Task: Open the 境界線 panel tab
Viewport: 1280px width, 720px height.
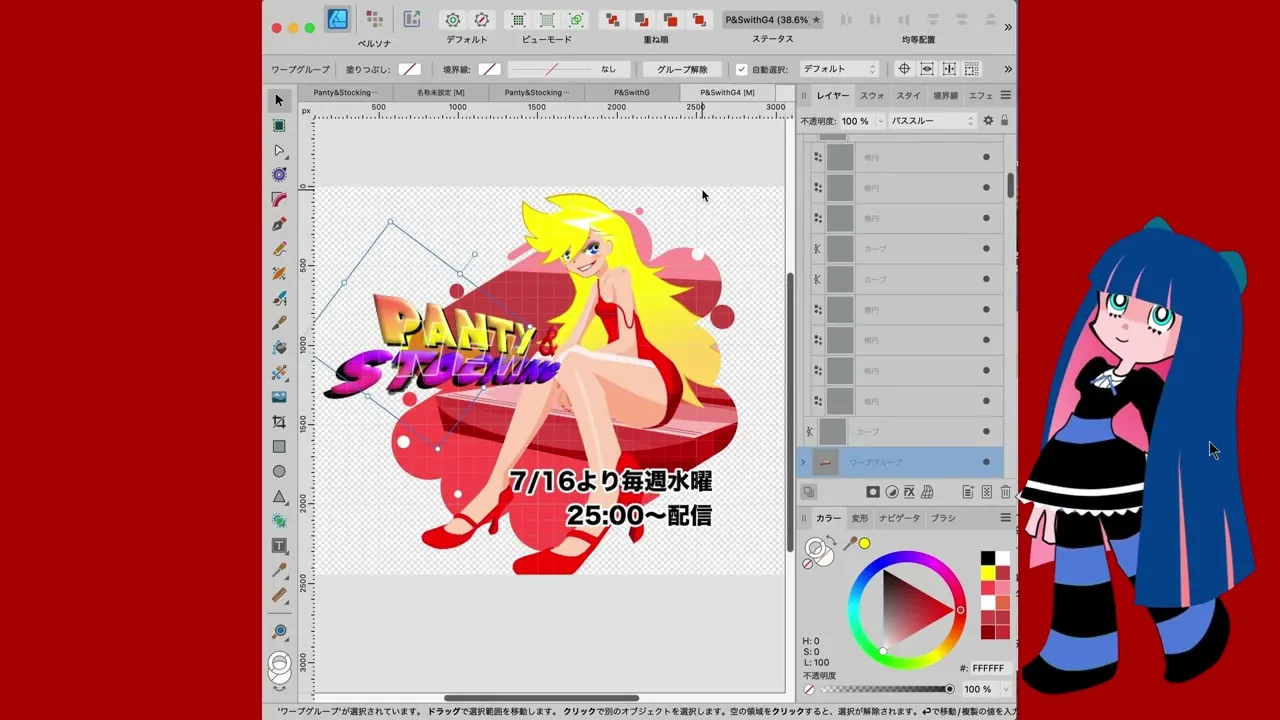Action: pos(945,96)
